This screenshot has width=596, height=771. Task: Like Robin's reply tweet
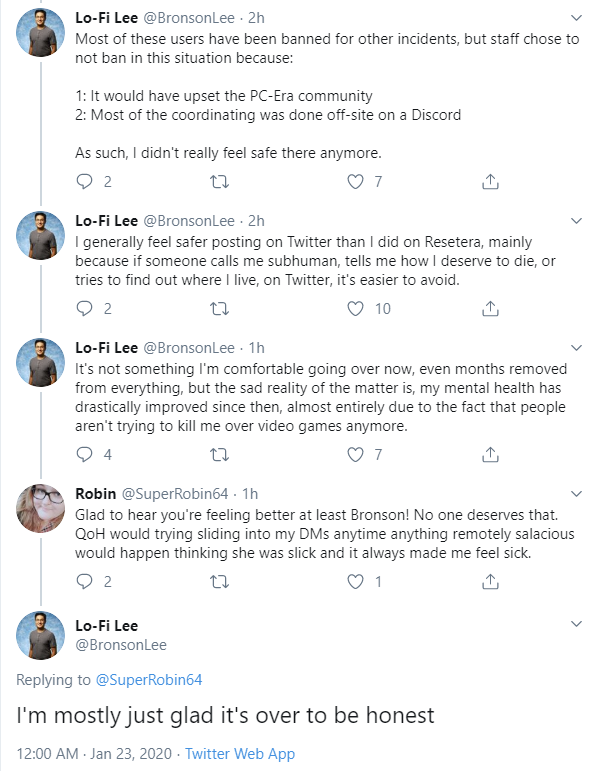pos(355,581)
